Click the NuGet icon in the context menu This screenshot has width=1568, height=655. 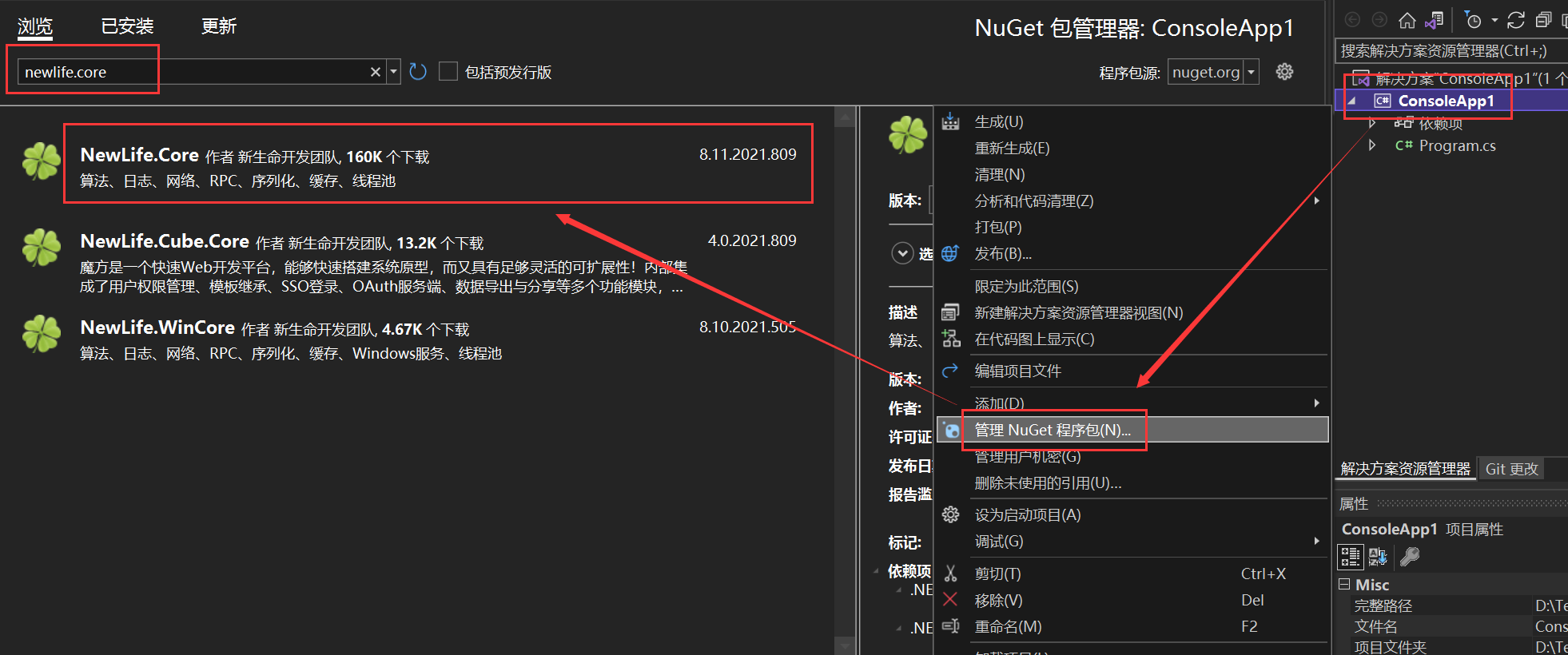coord(950,430)
